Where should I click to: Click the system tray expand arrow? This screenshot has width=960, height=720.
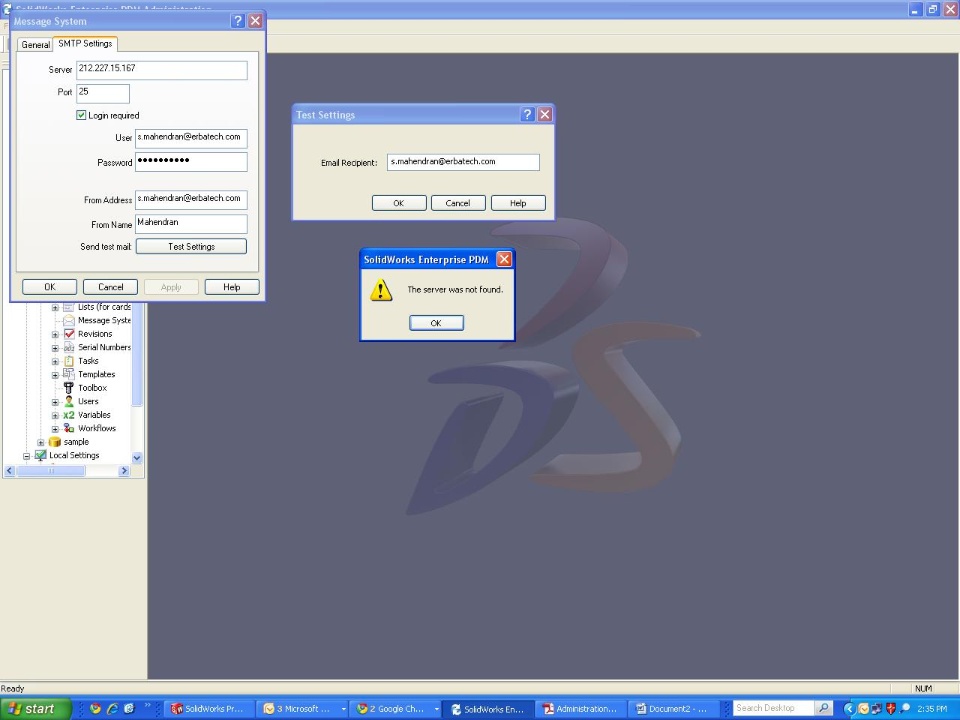[x=849, y=709]
